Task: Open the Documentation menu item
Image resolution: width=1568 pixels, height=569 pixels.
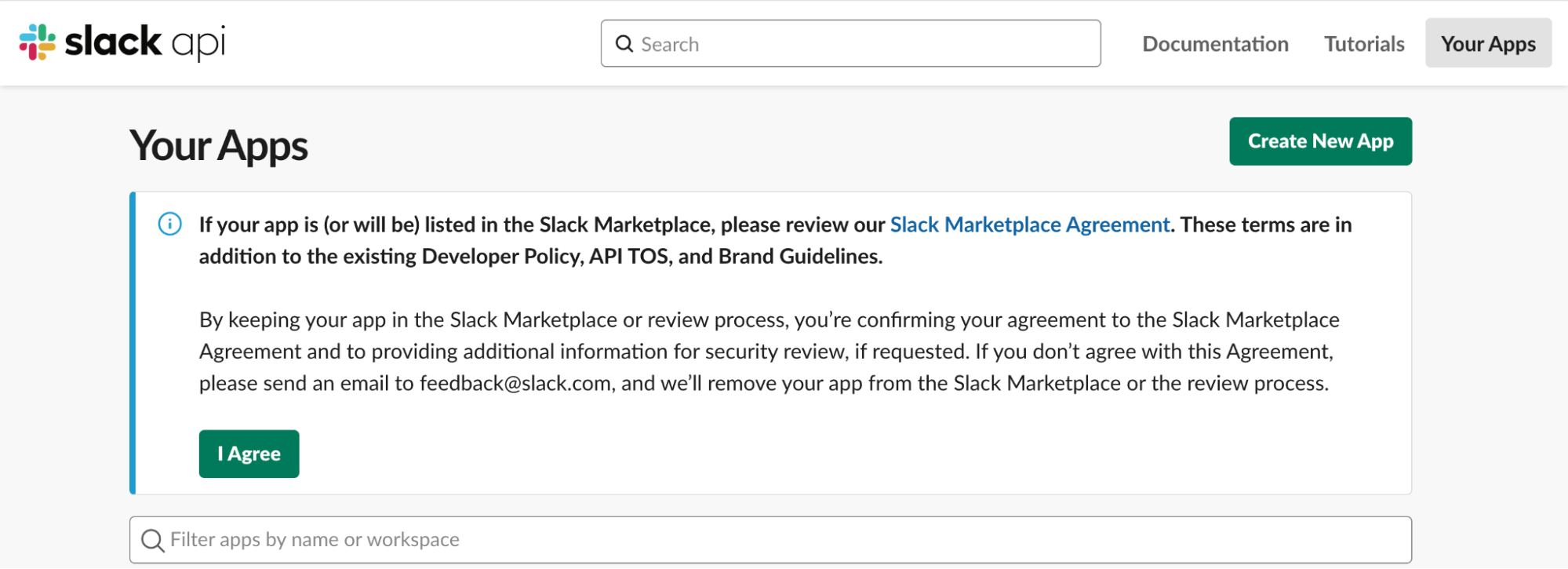Action: (x=1215, y=44)
